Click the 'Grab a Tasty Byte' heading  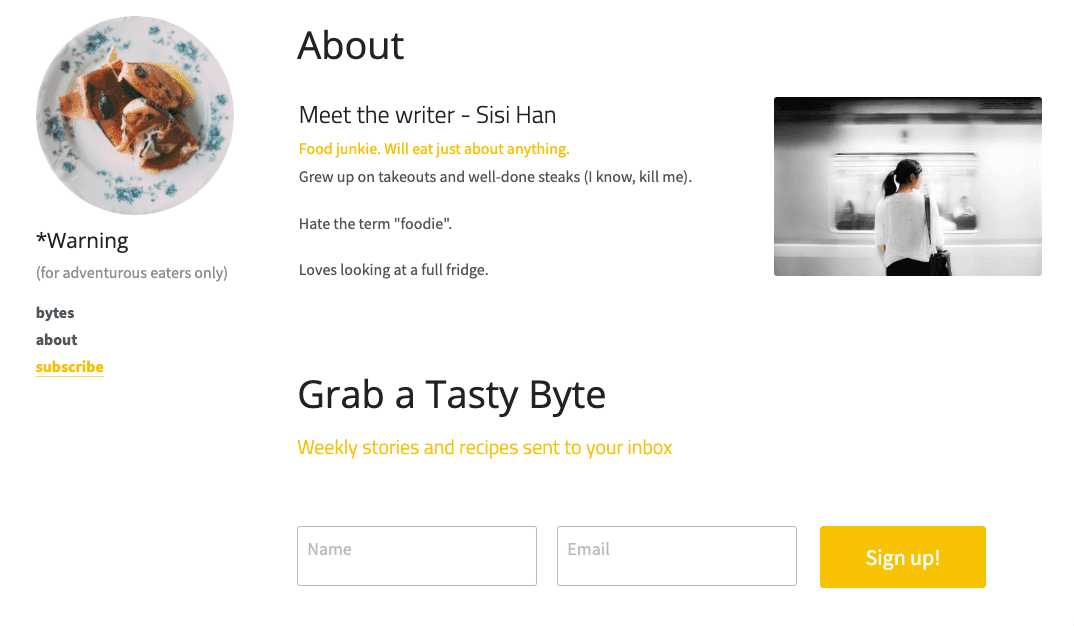tap(451, 395)
